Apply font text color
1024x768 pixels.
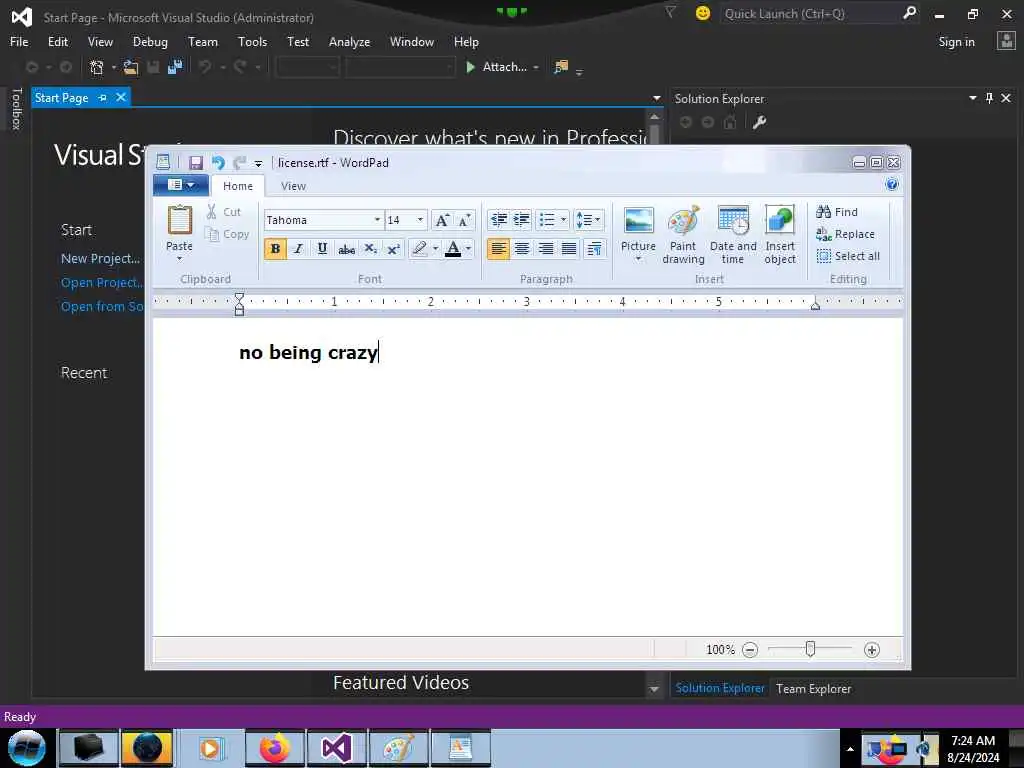click(x=453, y=249)
